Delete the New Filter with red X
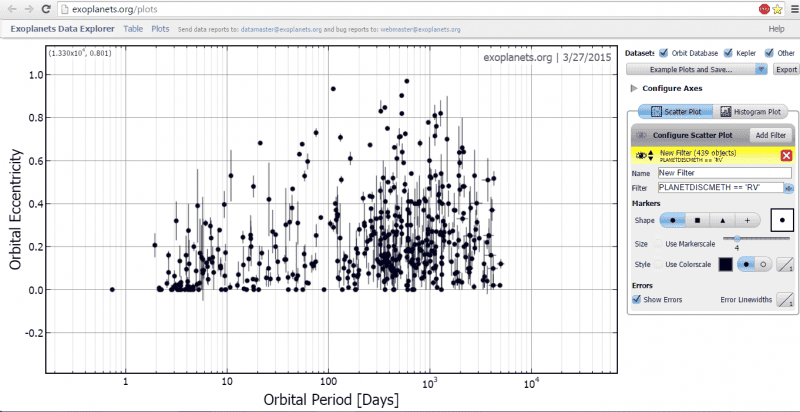800x412 pixels. click(786, 155)
